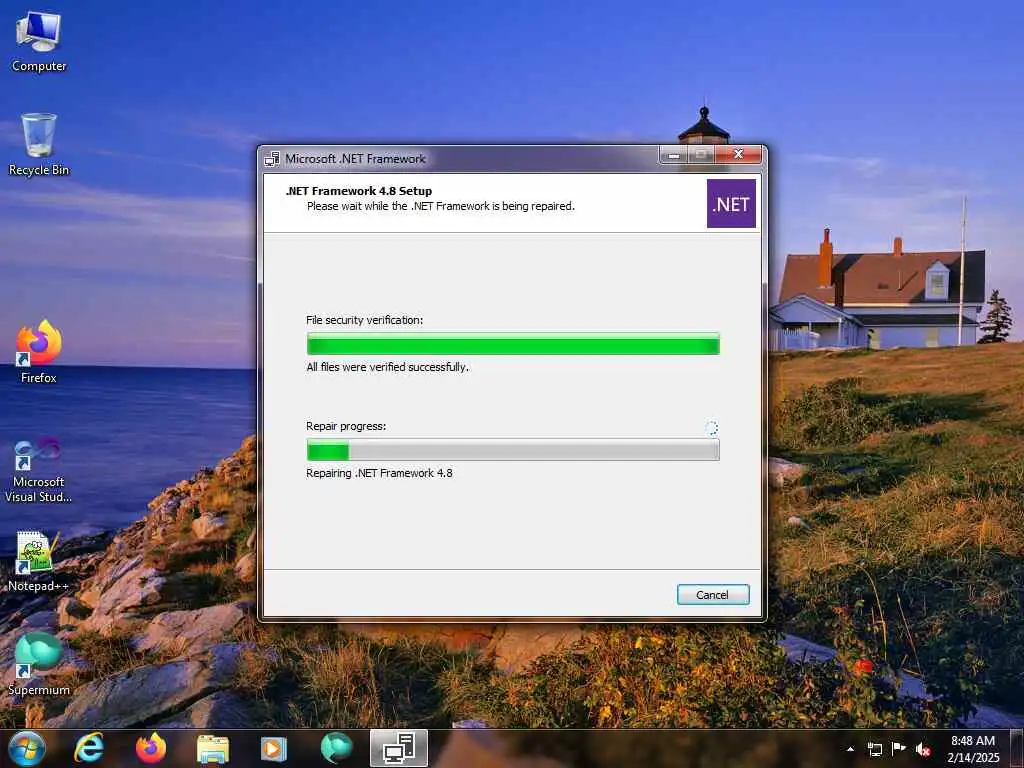Switch to the .NET setup taskbar button
The width and height of the screenshot is (1024, 768).
[x=399, y=748]
